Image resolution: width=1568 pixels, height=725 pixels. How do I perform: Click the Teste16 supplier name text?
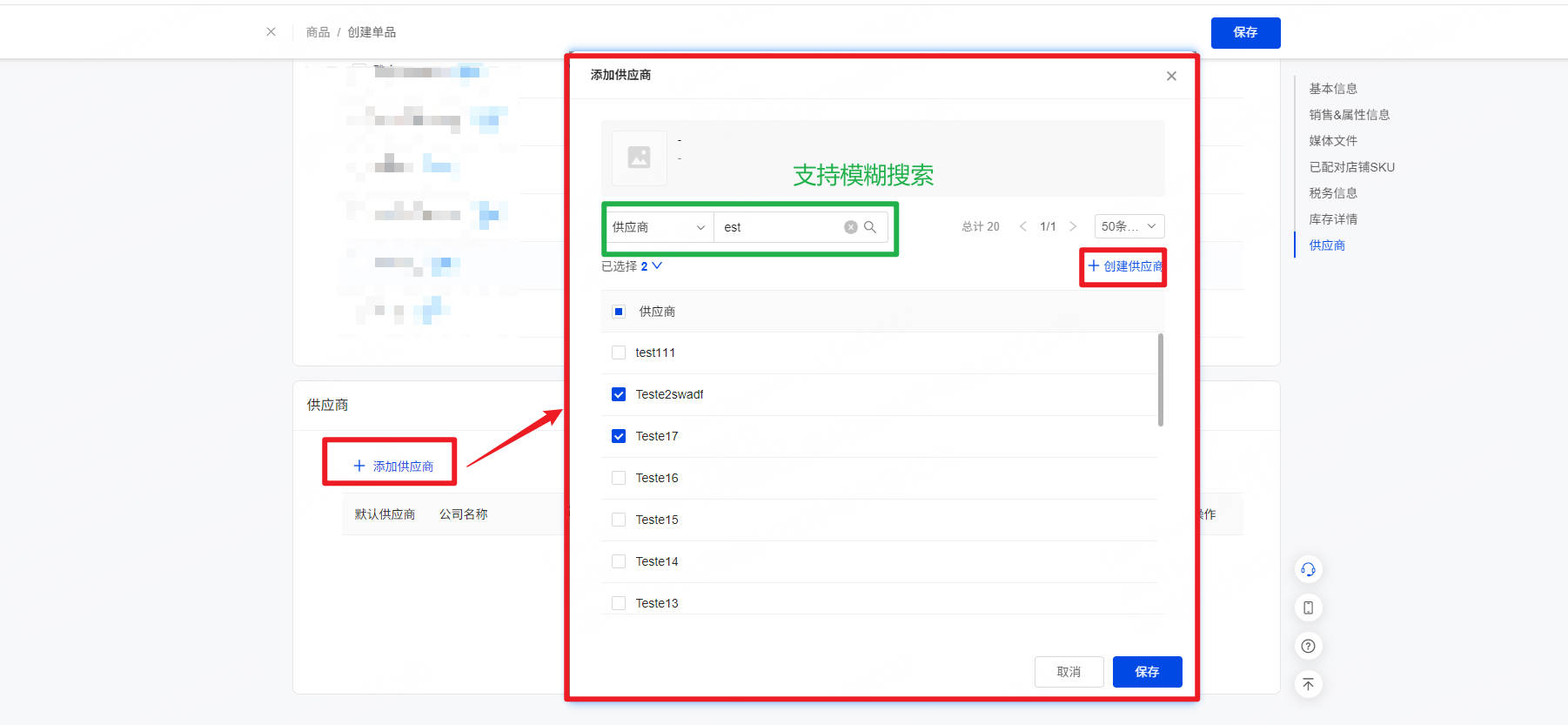(x=657, y=478)
